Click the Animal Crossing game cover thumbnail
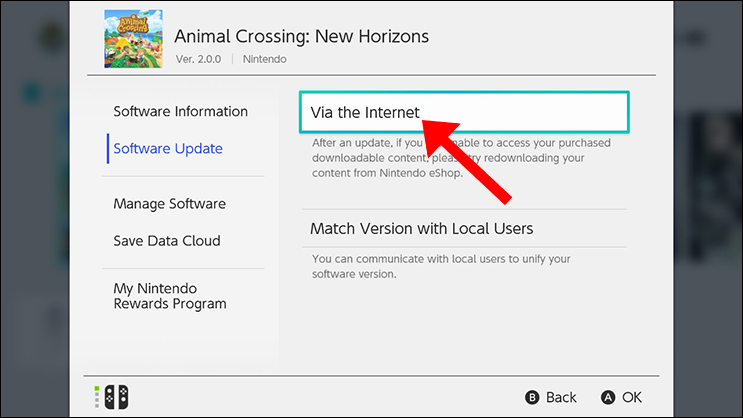The image size is (743, 418). coord(133,39)
